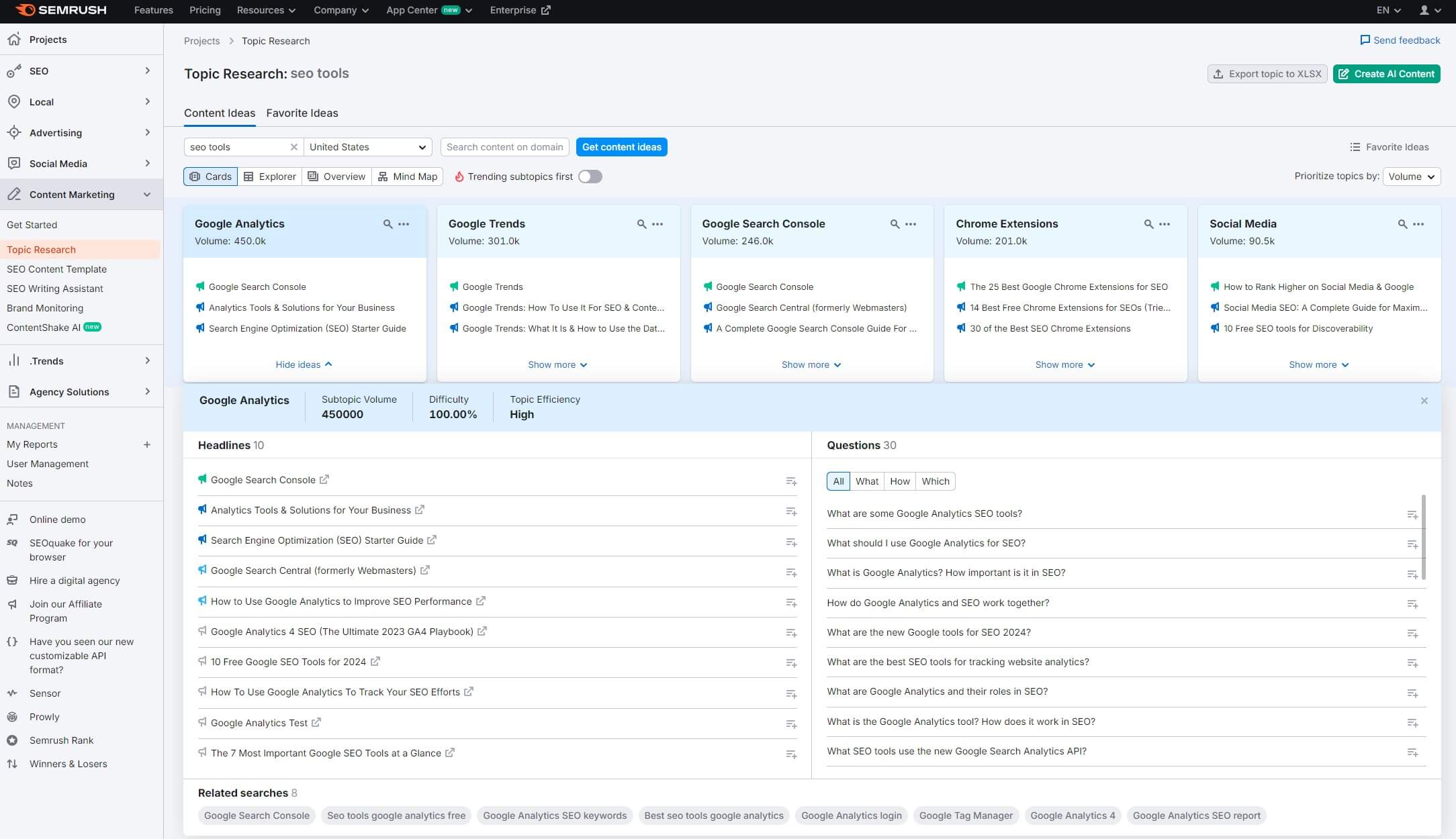Select the Mind Map view icon
Viewport: 1456px width, 839px height.
click(x=383, y=177)
